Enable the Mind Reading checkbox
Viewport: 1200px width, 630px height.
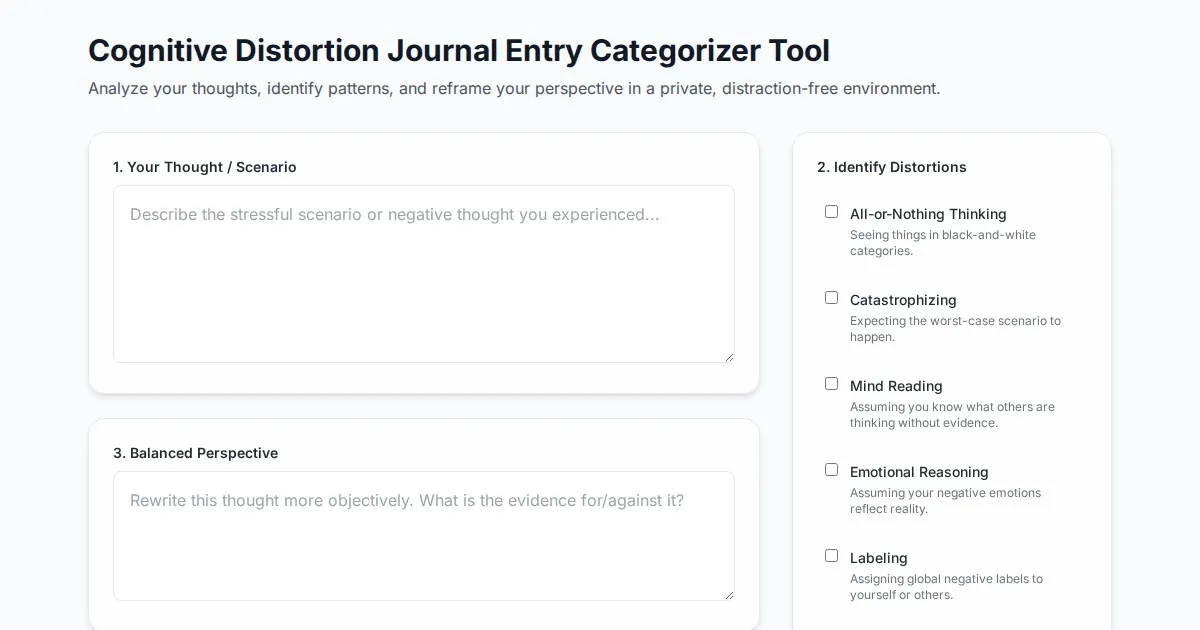point(831,384)
